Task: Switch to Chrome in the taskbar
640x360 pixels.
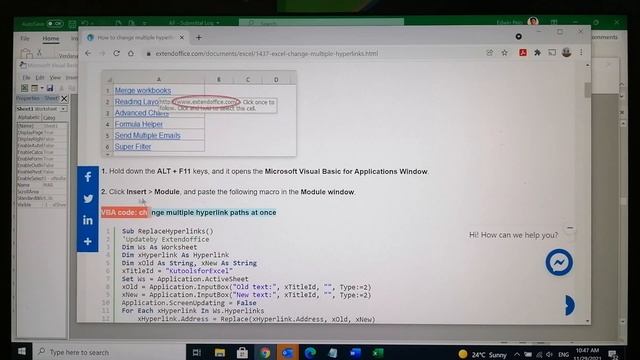Action: click(265, 352)
